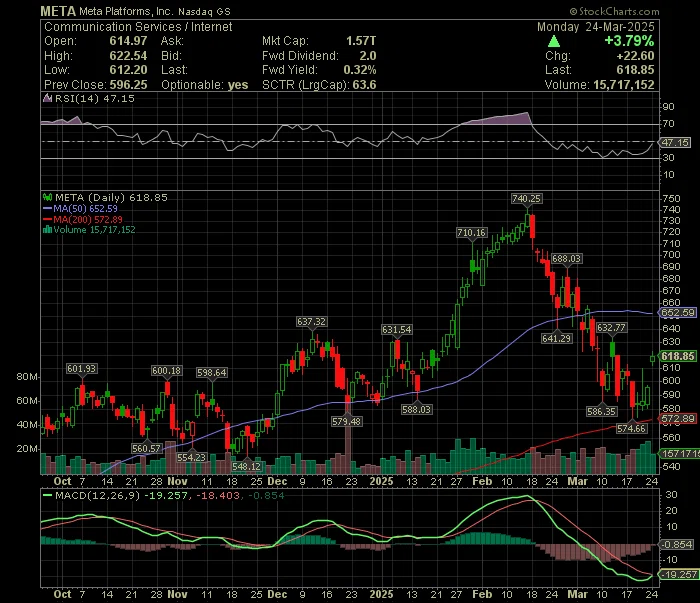Click the -19.257 MACD axis tag
This screenshot has width=700, height=603.
(679, 574)
